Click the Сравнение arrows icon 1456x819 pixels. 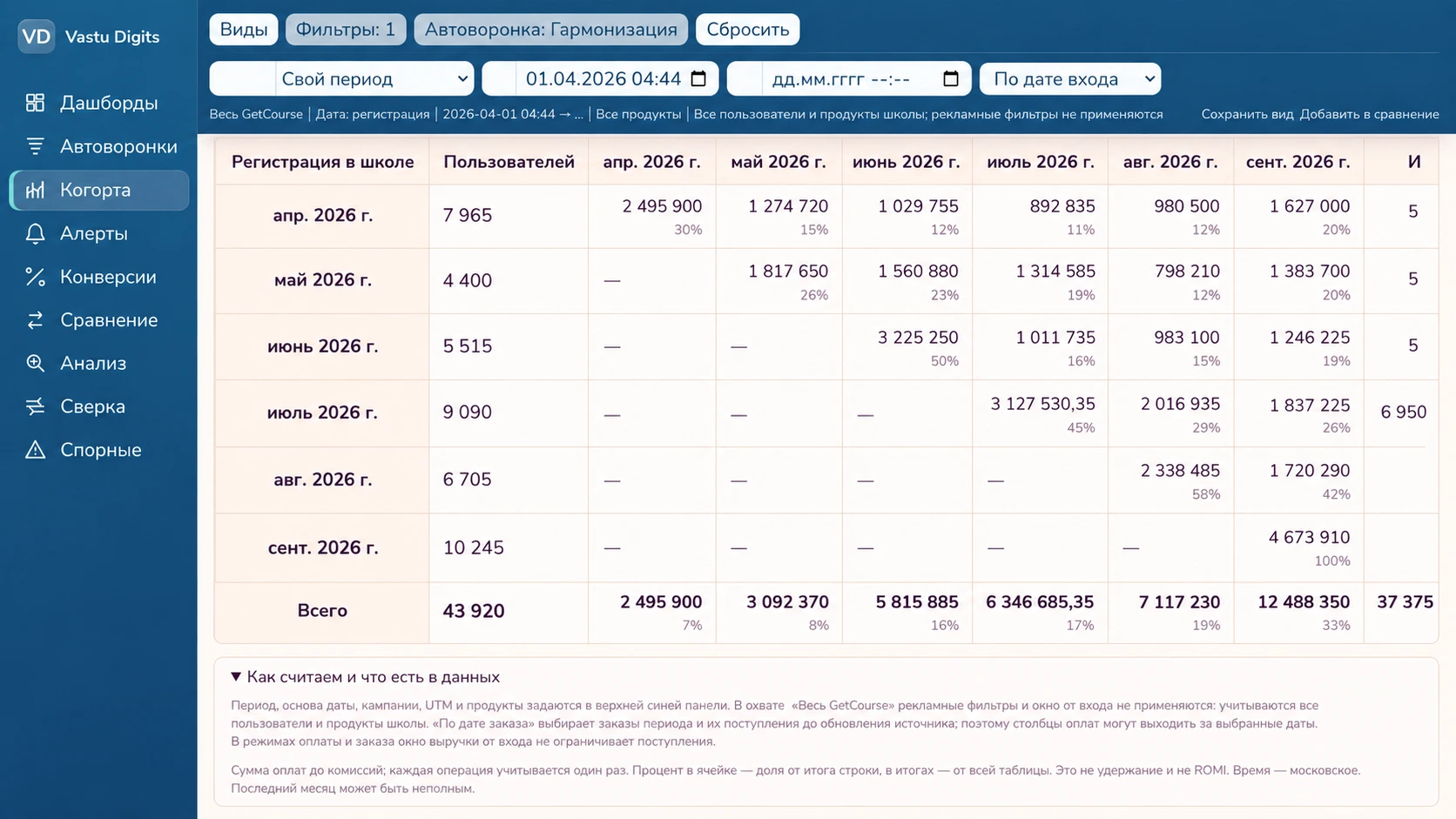(x=35, y=320)
